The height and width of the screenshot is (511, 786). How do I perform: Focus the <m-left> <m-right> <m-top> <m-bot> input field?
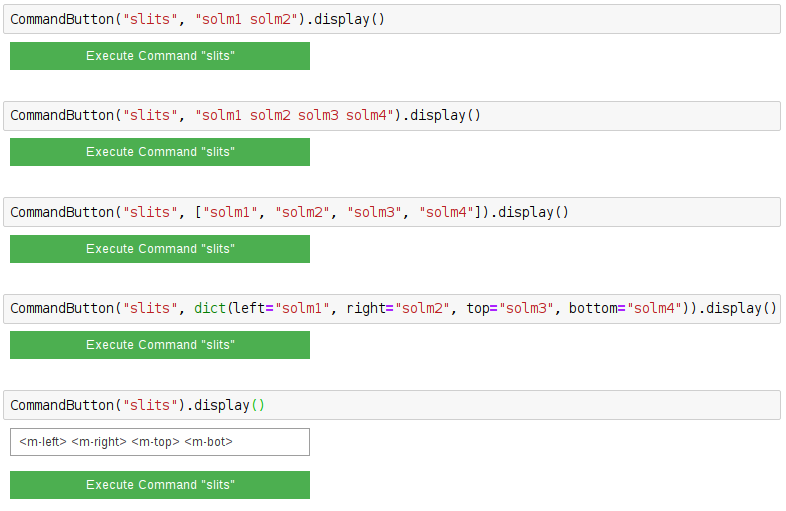[160, 442]
